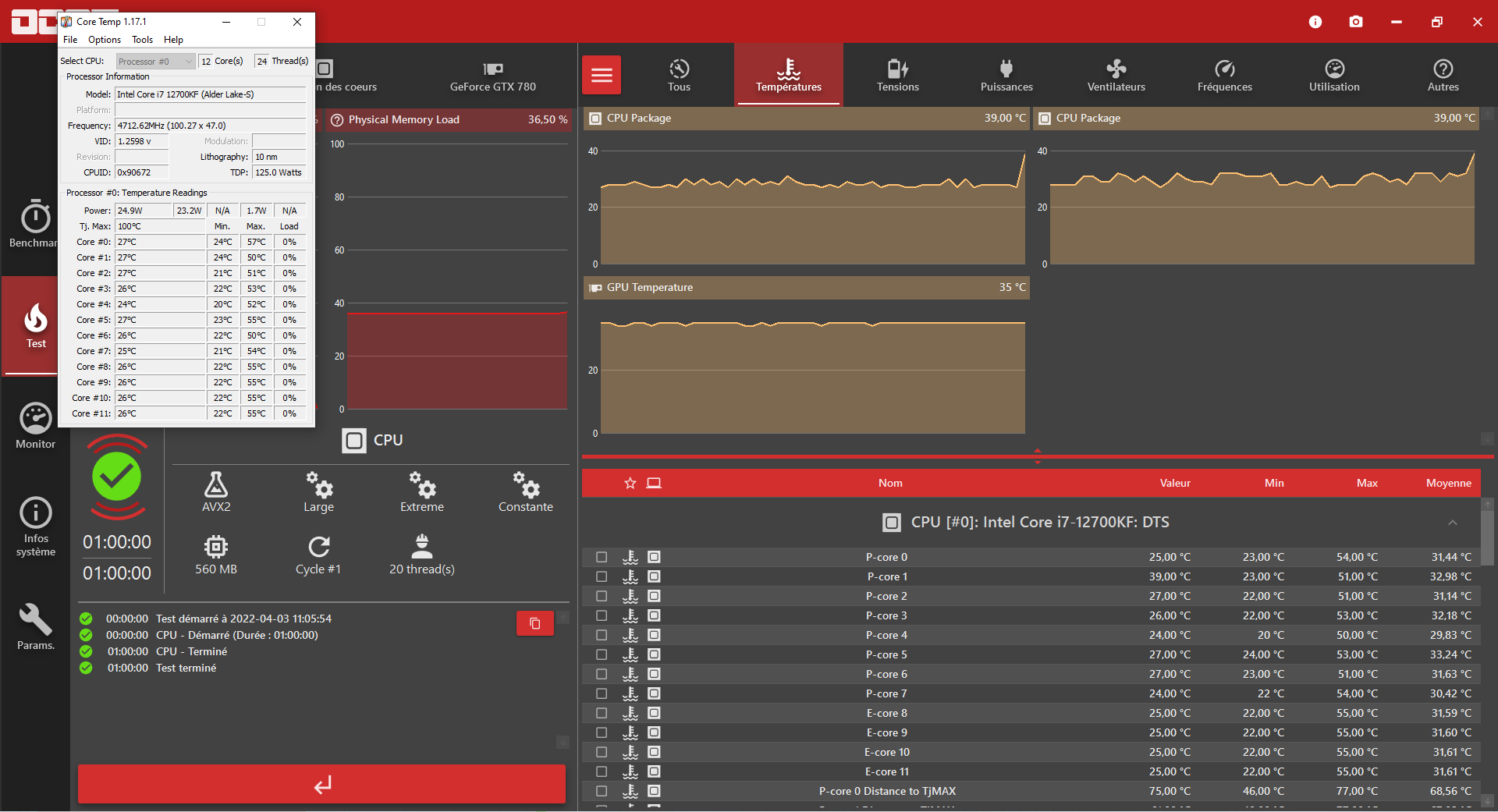The image size is (1498, 812).
Task: Click the Model field in Core Temp
Action: click(x=211, y=94)
